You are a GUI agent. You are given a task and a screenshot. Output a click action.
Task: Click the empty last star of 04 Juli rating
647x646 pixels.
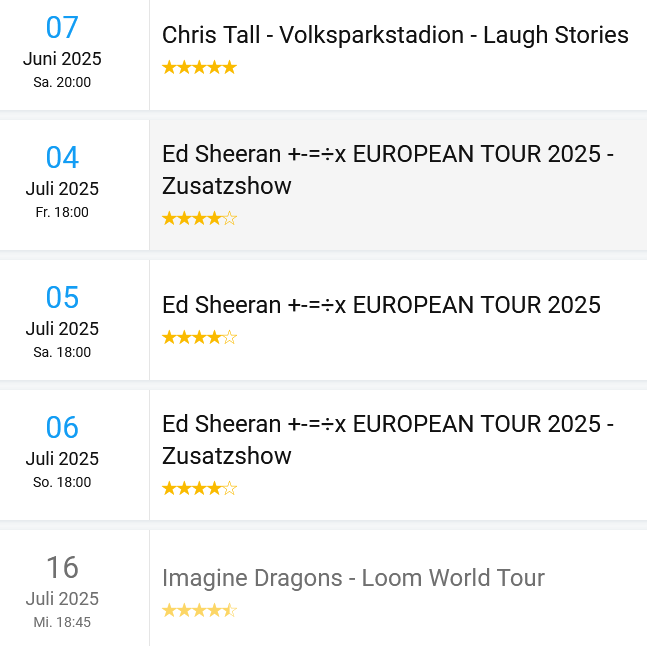[229, 218]
